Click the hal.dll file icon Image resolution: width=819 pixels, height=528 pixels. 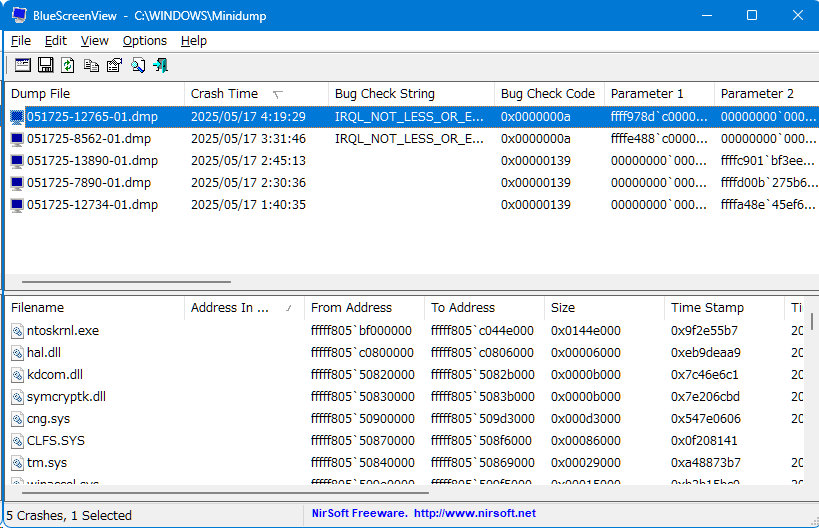click(18, 353)
